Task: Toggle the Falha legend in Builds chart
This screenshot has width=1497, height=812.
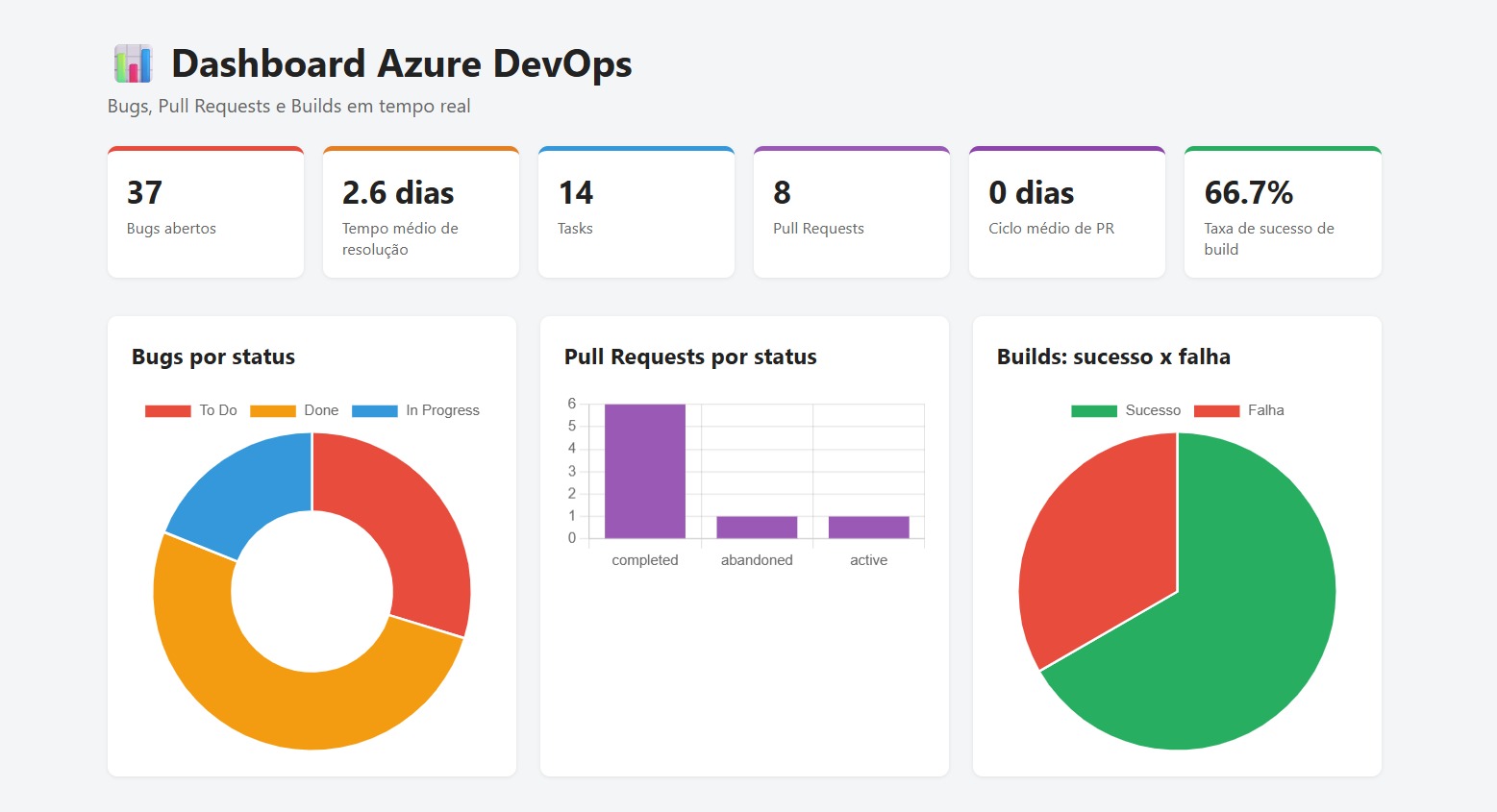Action: click(x=1238, y=410)
